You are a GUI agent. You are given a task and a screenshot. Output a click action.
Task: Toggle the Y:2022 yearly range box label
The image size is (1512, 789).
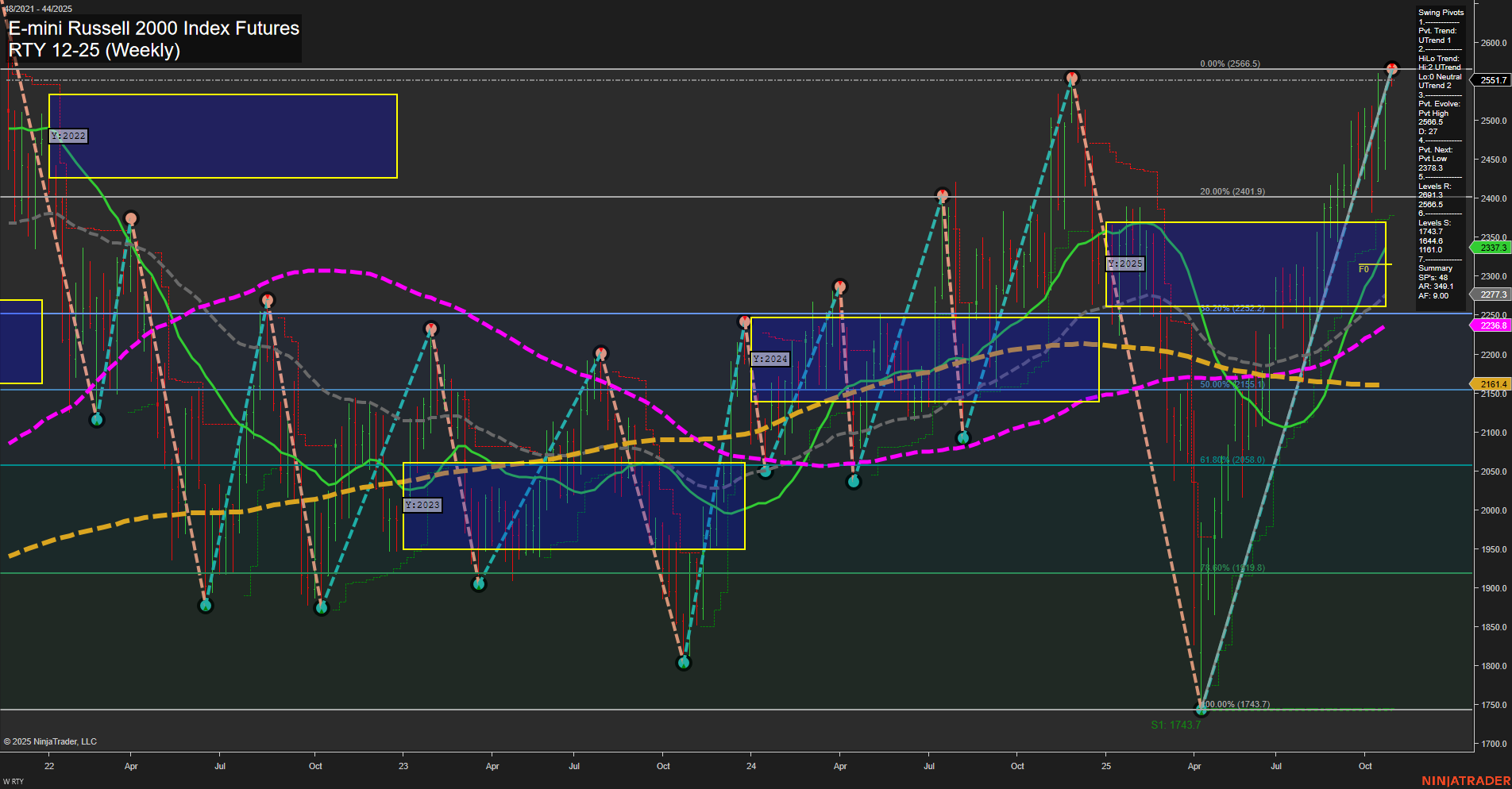(x=67, y=136)
